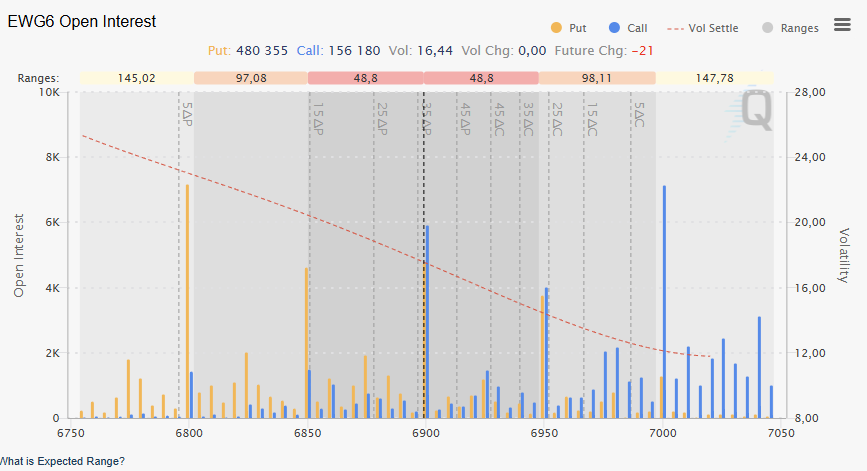
Task: Click the 98,11 range label
Action: click(x=597, y=78)
